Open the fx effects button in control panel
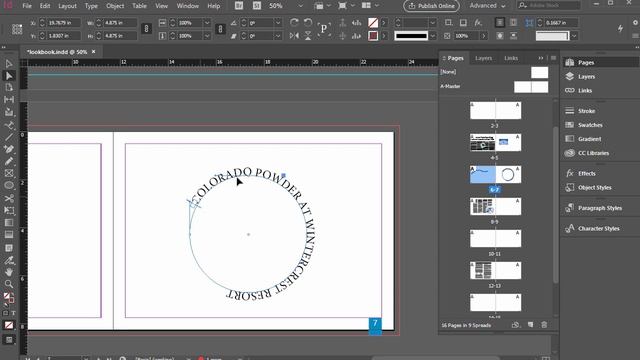640x360 pixels. 478,23
